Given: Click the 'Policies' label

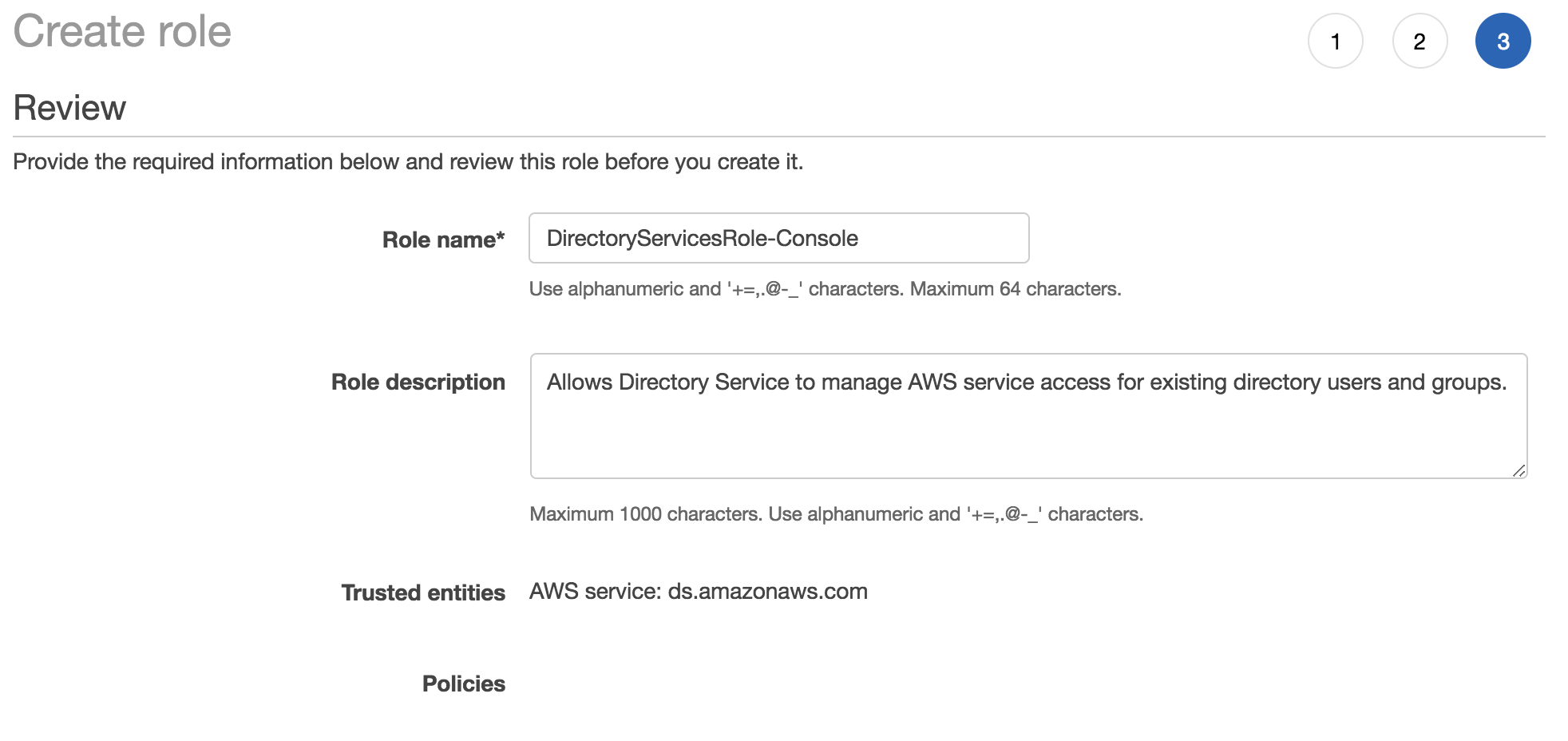Looking at the screenshot, I should pos(463,684).
